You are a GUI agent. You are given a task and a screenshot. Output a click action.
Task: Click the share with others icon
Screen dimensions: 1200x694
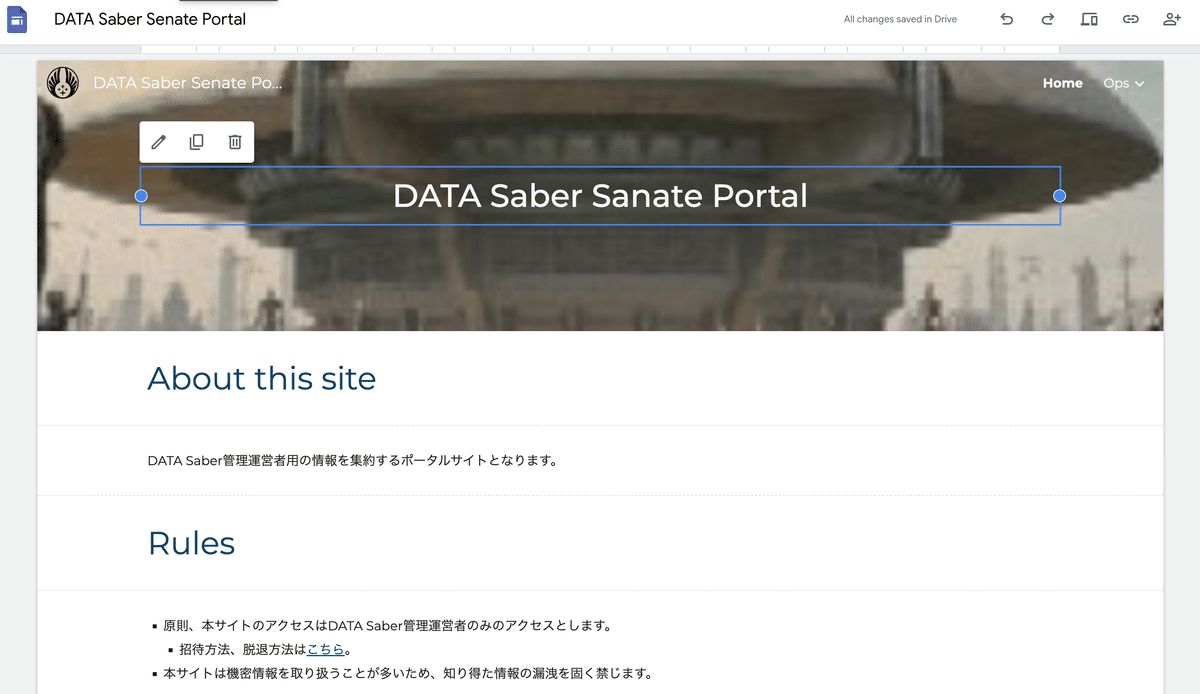(x=1170, y=19)
